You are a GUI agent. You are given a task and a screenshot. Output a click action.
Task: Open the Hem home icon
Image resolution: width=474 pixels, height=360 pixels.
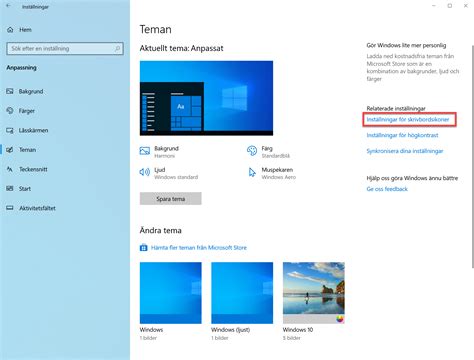click(10, 30)
